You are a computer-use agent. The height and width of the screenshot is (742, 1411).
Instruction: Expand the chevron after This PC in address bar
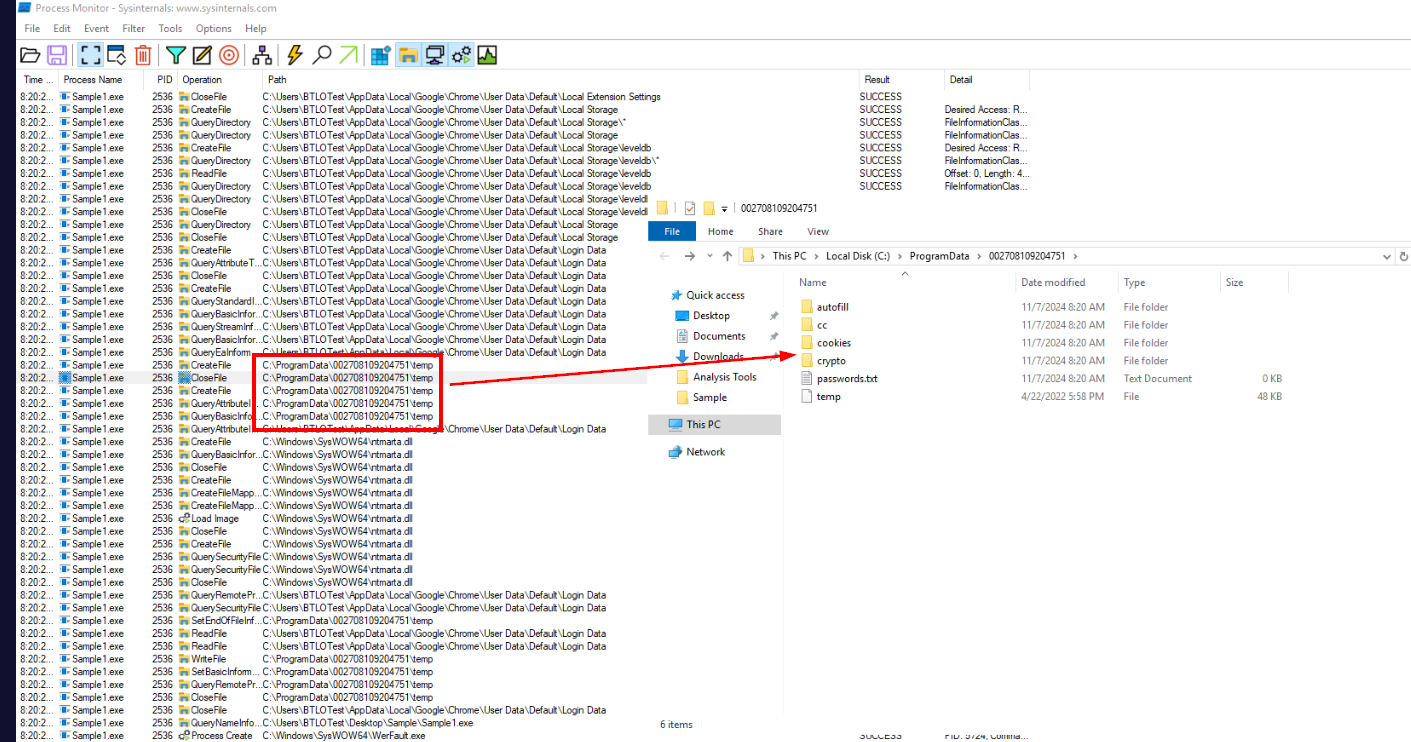click(815, 256)
